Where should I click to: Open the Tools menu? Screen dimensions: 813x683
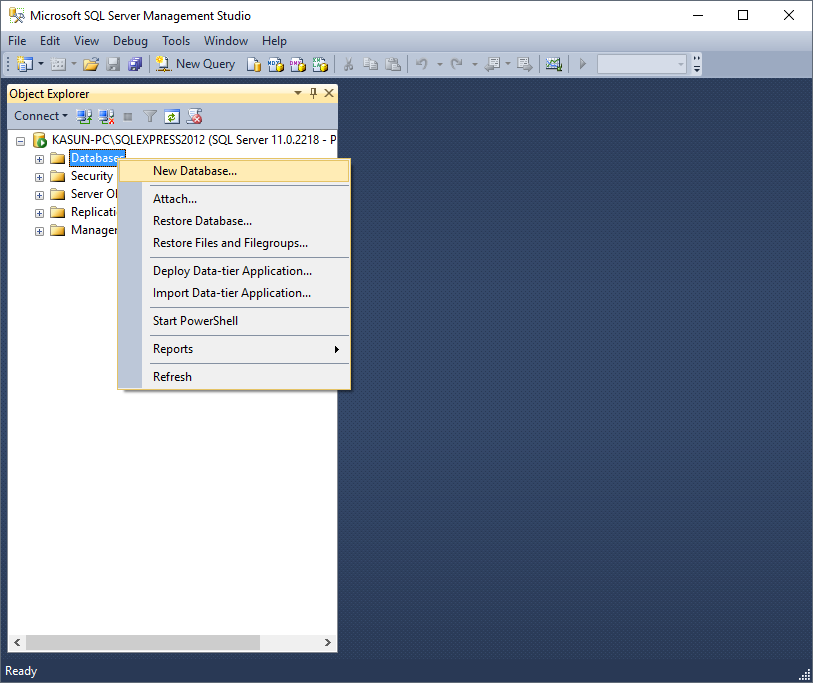click(176, 40)
